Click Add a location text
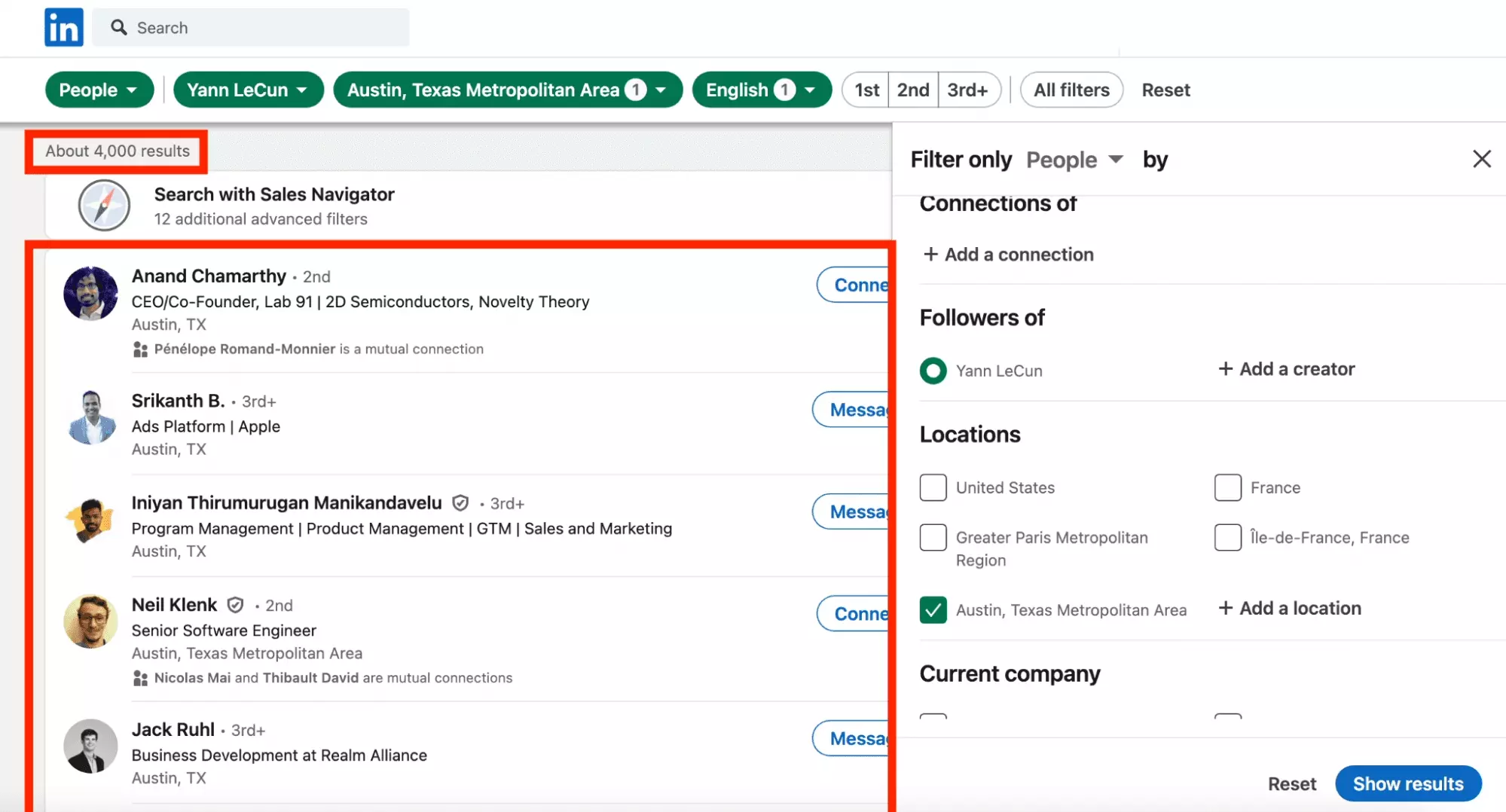1506x812 pixels. (x=1300, y=609)
